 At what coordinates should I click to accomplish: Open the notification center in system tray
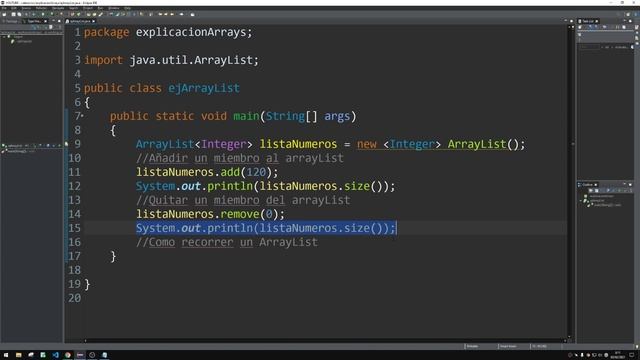(632, 355)
